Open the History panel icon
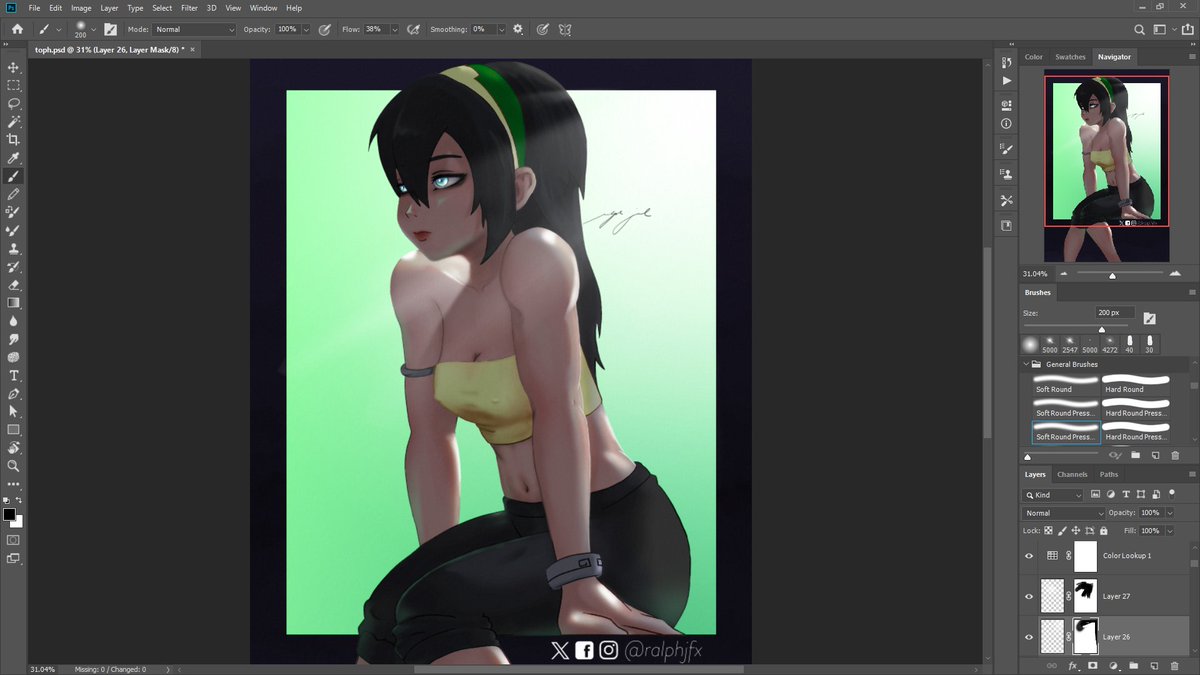This screenshot has height=675, width=1200. click(1006, 61)
